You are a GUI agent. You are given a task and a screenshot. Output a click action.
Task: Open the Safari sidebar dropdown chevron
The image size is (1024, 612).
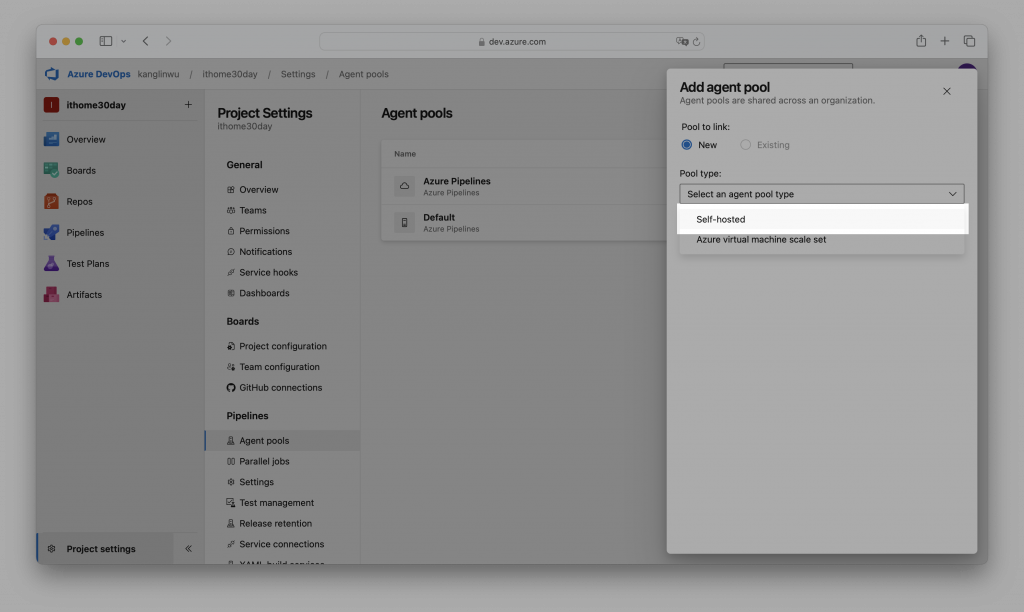(x=123, y=41)
